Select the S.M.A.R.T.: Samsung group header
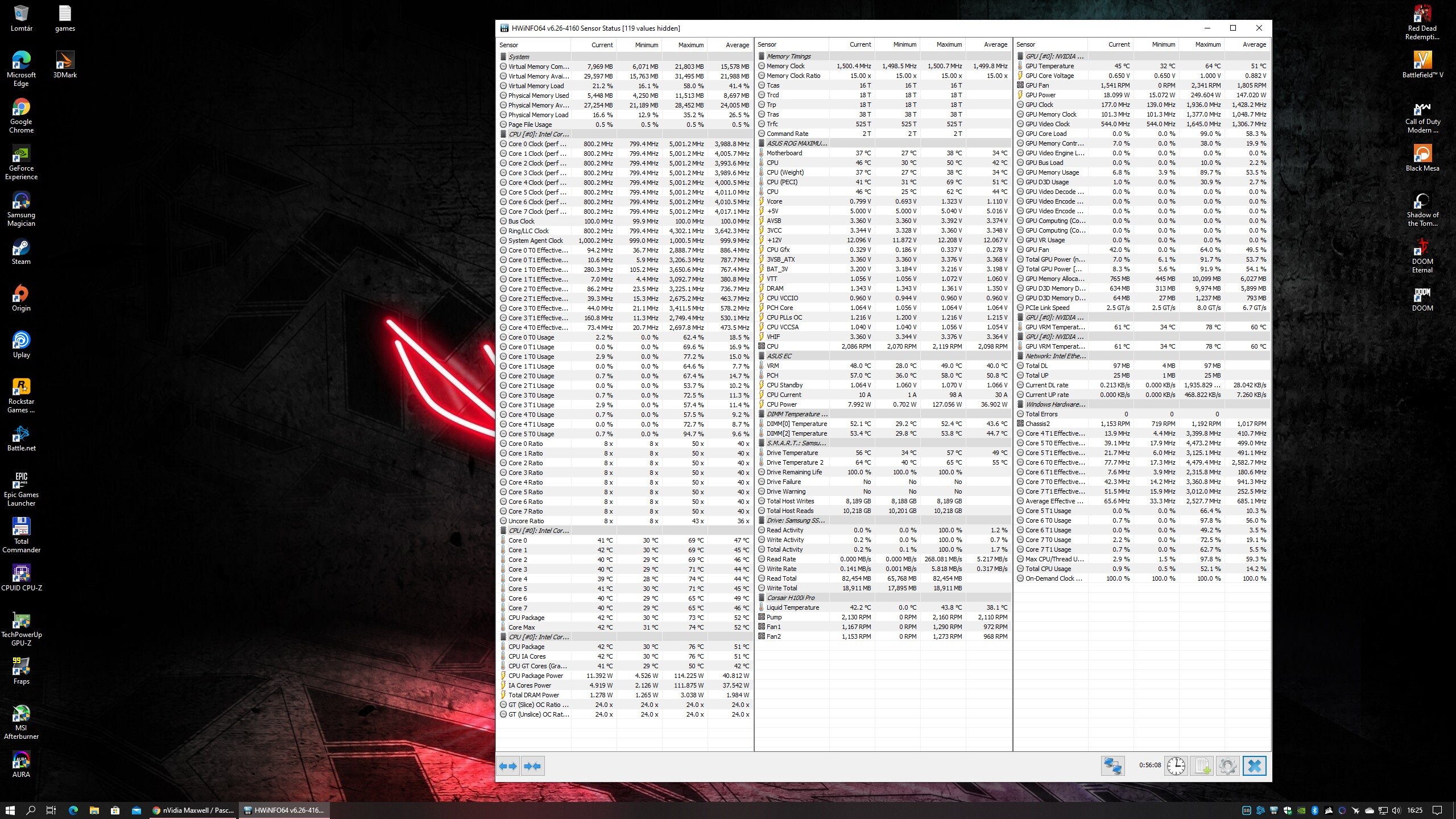 (883, 443)
